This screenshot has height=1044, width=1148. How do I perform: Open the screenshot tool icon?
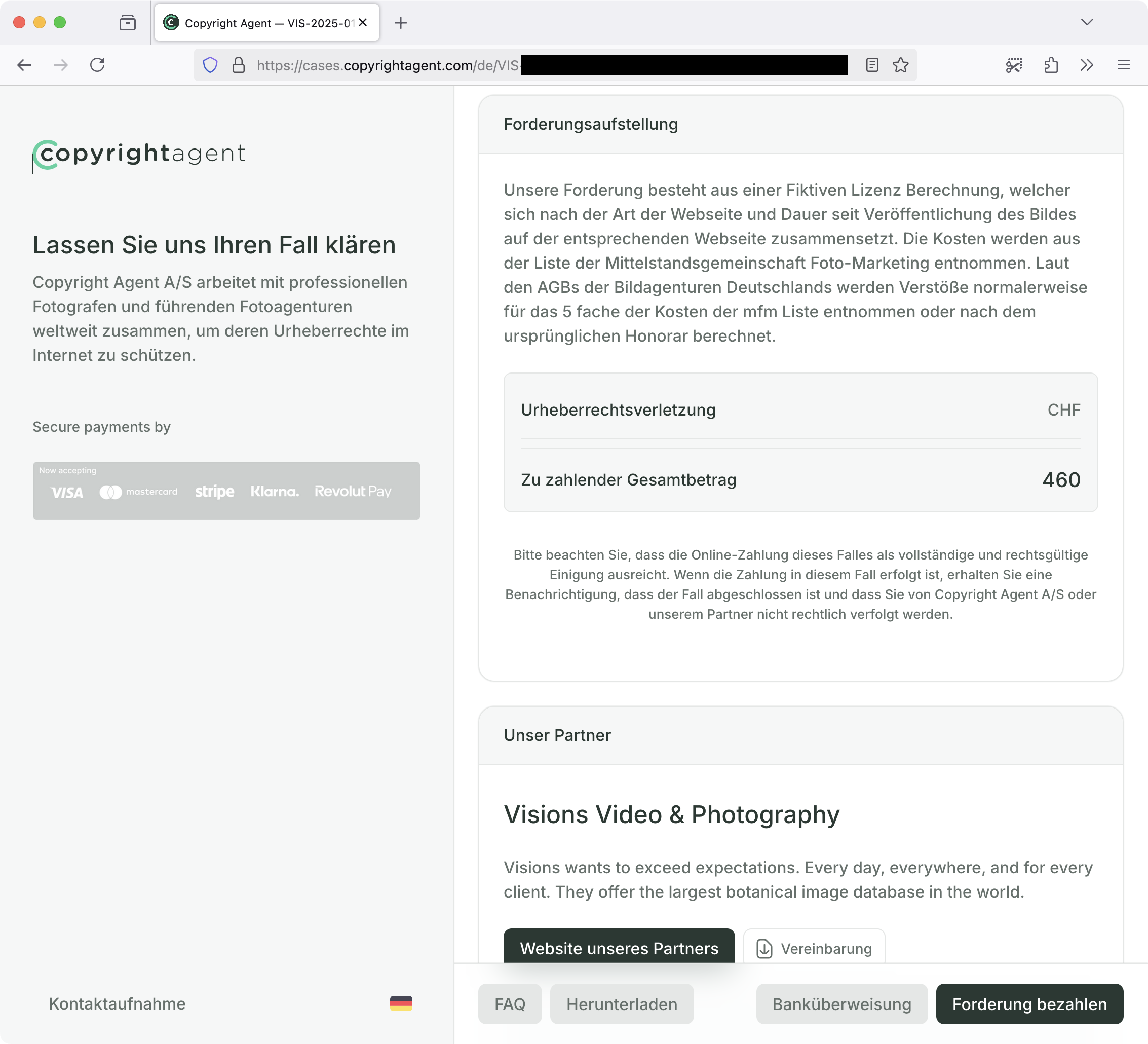point(1014,65)
